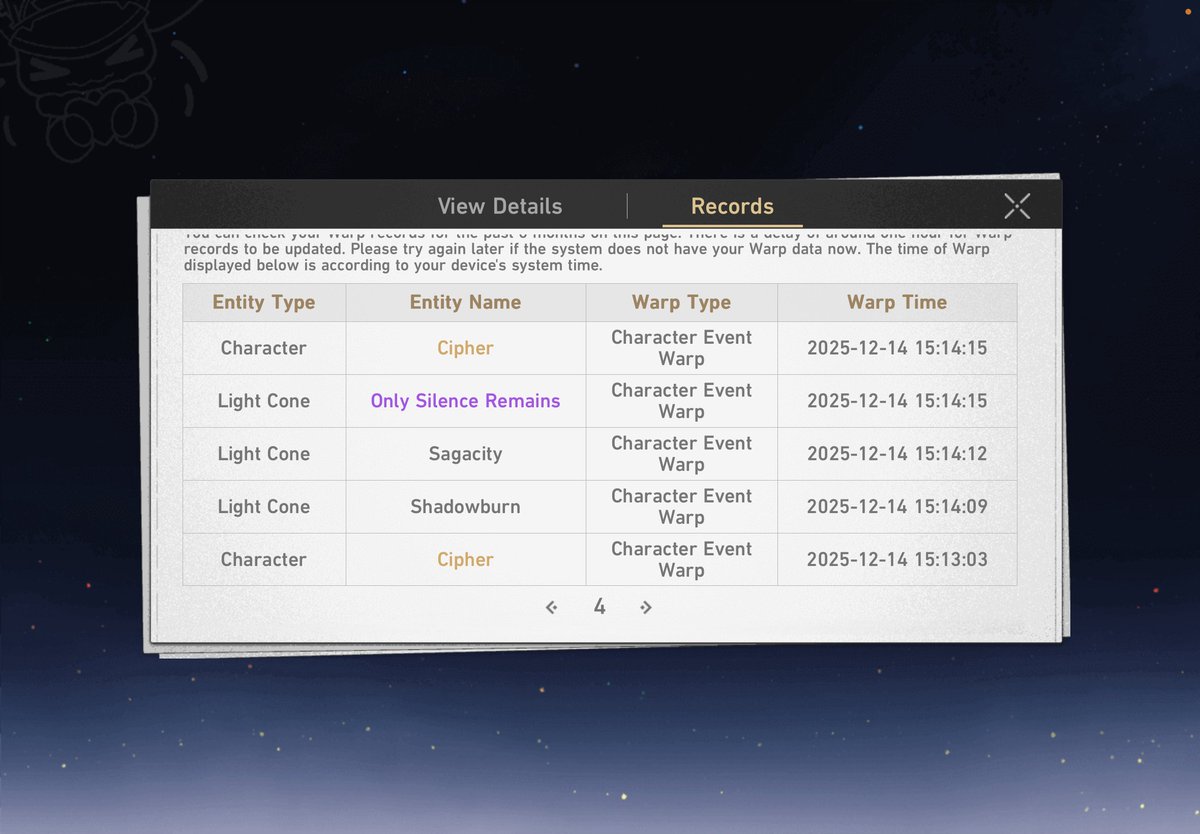Go to the previous records page arrow
The image size is (1200, 834).
(x=551, y=607)
